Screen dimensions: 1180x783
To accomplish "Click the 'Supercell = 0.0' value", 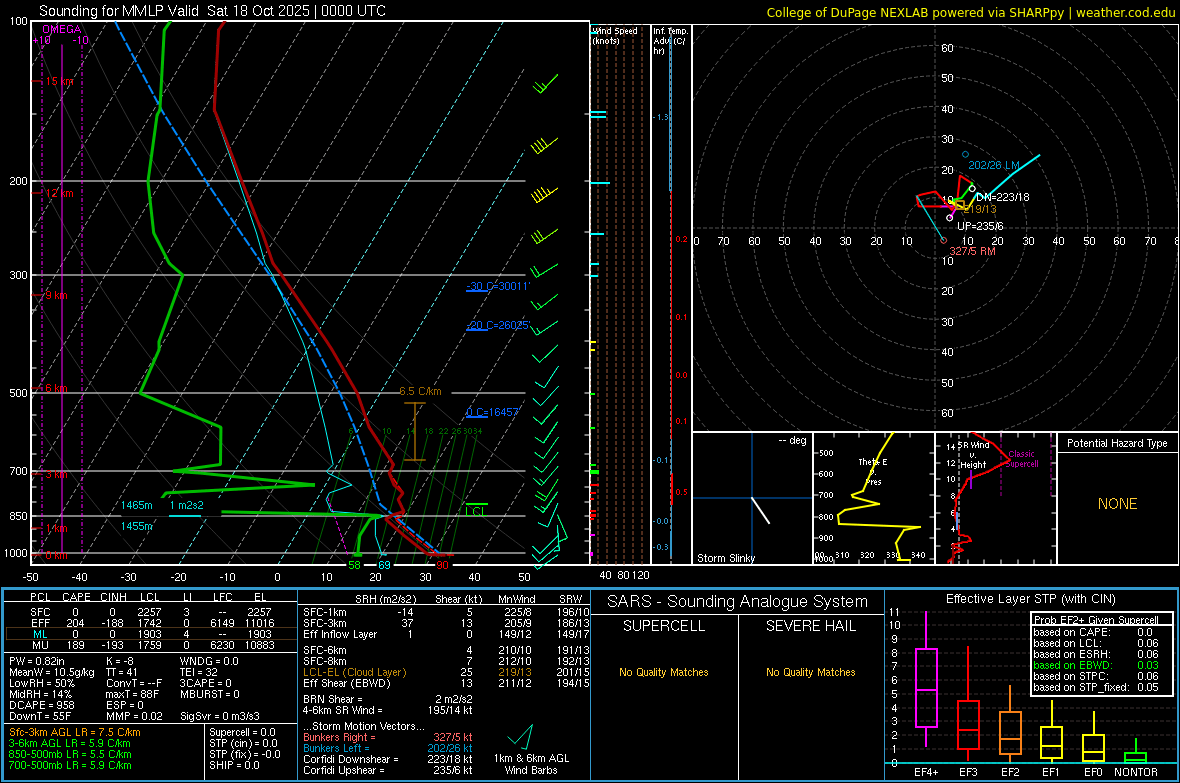I will [242, 732].
